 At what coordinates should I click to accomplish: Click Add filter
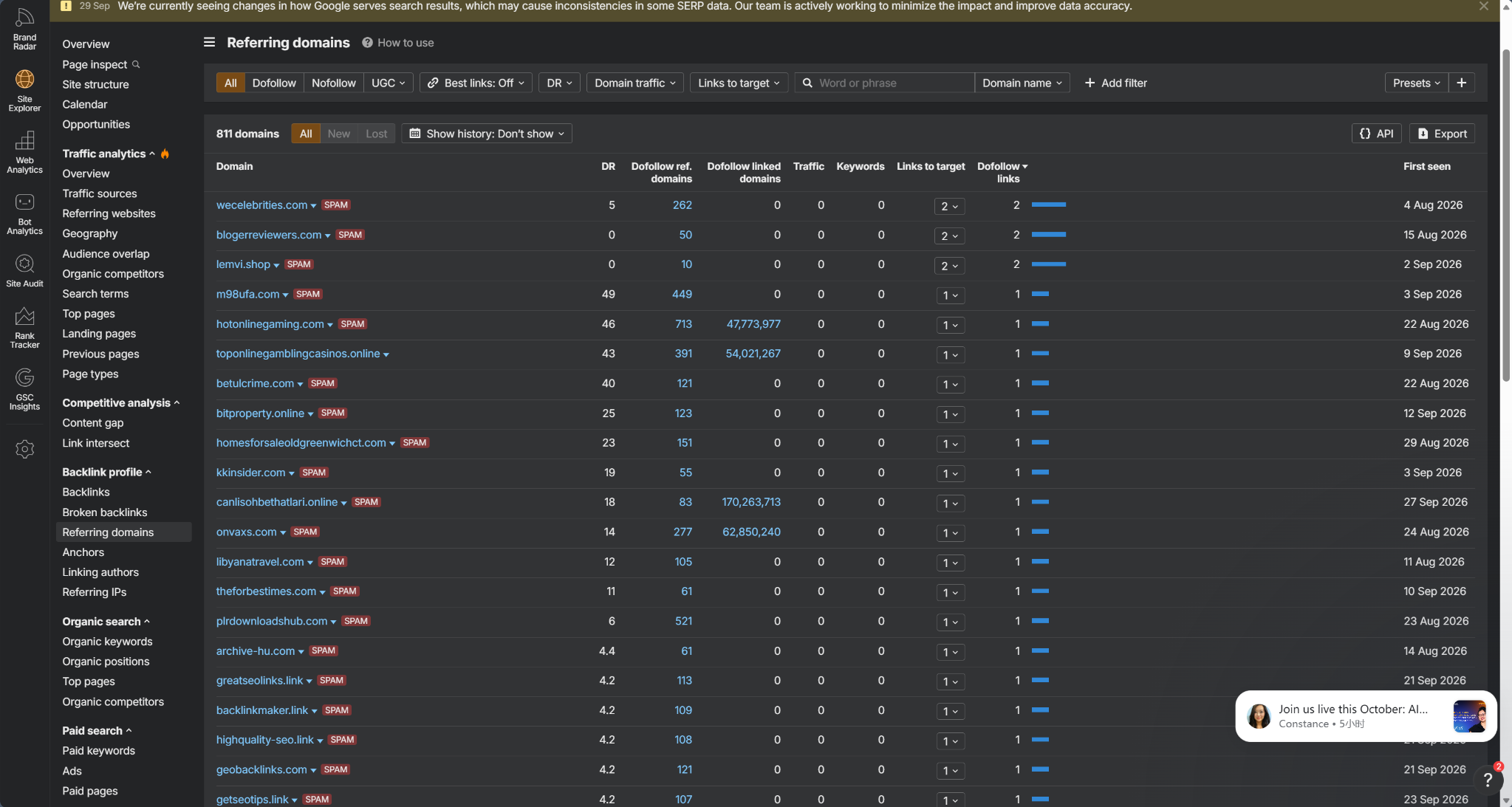click(1115, 83)
